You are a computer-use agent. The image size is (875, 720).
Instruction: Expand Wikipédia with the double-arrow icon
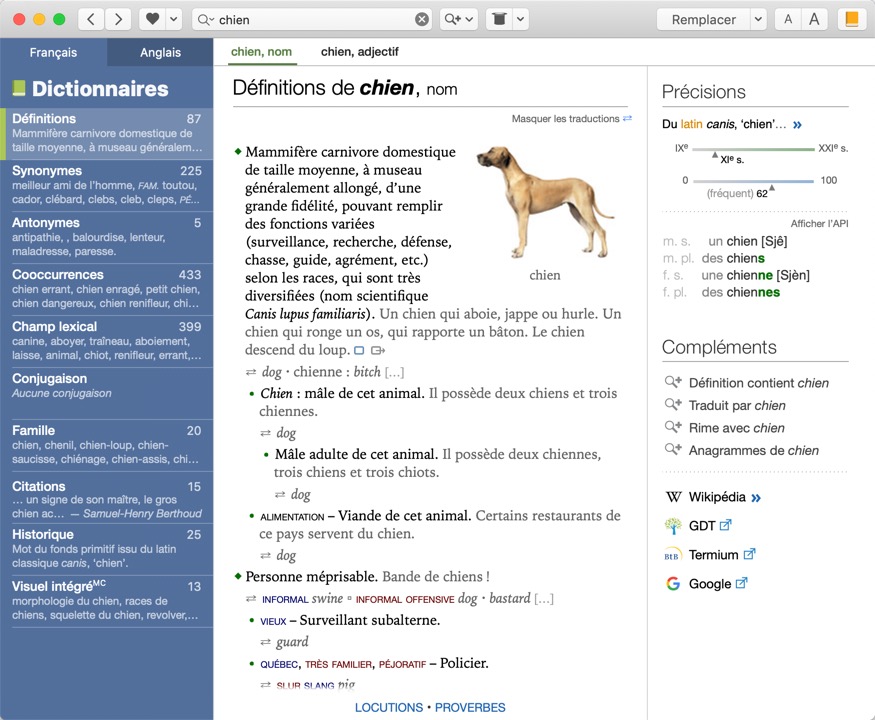(x=756, y=498)
